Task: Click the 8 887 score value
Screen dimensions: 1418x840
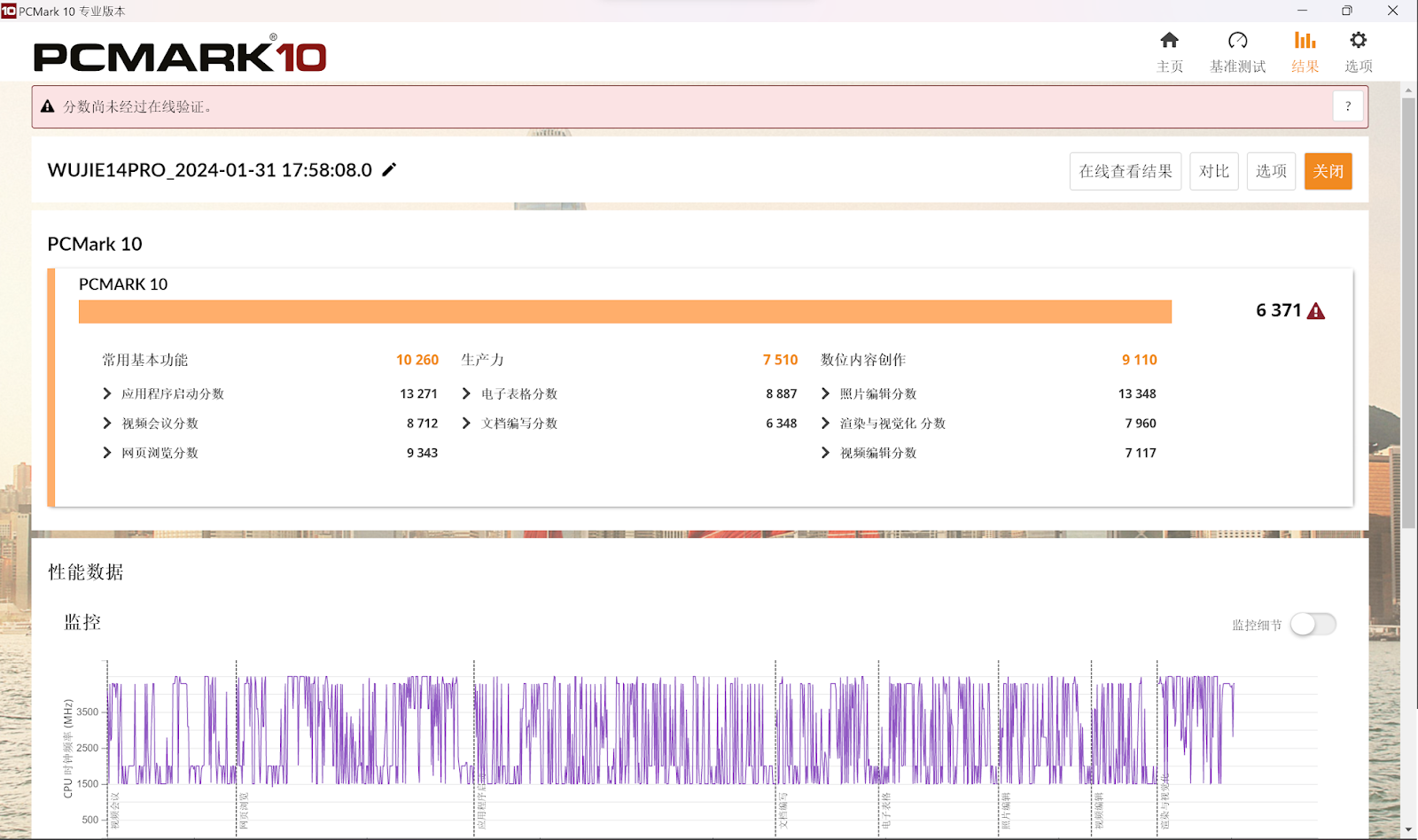Action: click(782, 393)
